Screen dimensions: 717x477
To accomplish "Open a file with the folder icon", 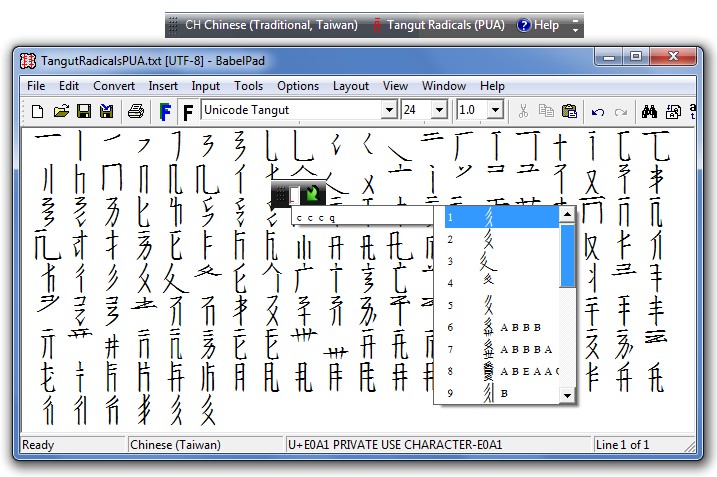I will coord(61,111).
